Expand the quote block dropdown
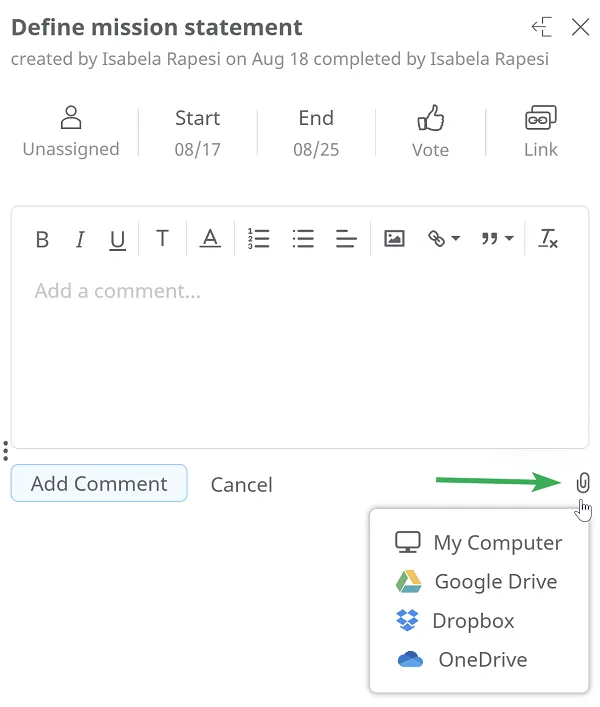The image size is (600, 707). coord(497,238)
